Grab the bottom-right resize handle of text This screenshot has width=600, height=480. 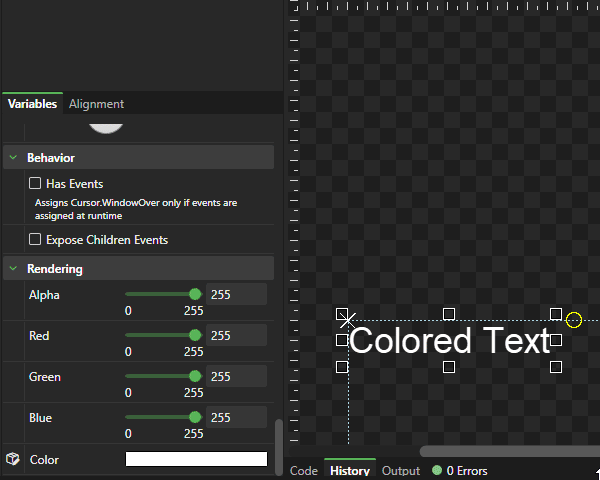point(556,367)
